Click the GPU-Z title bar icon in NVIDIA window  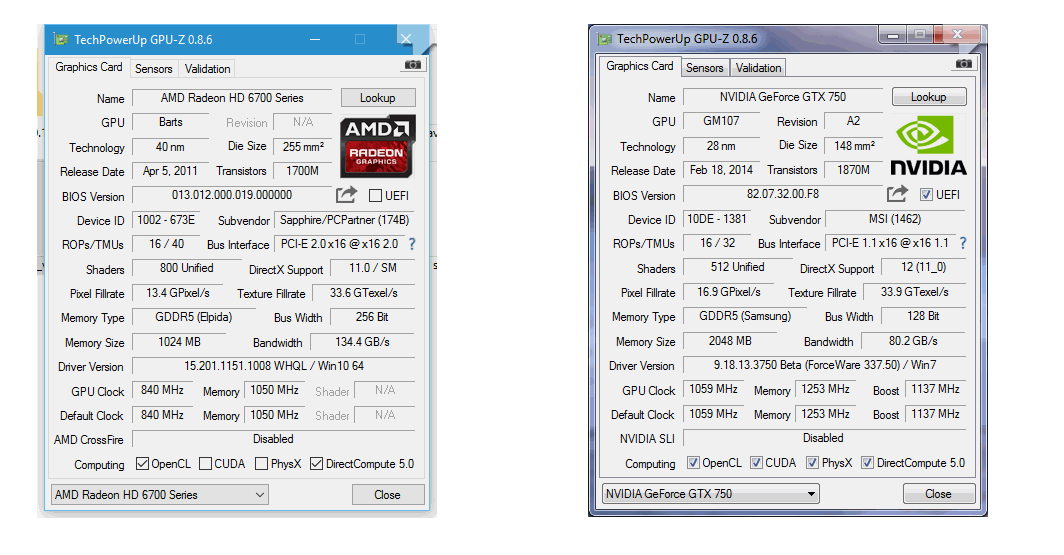coord(604,39)
